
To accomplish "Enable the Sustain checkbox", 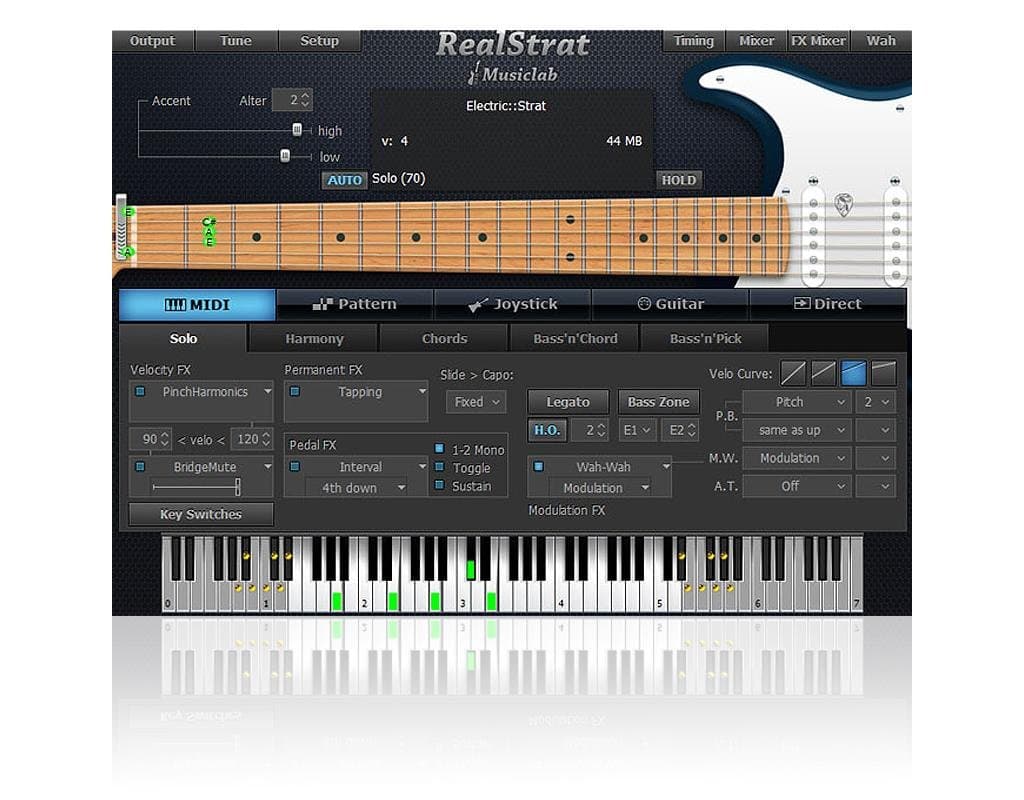I will pos(437,485).
